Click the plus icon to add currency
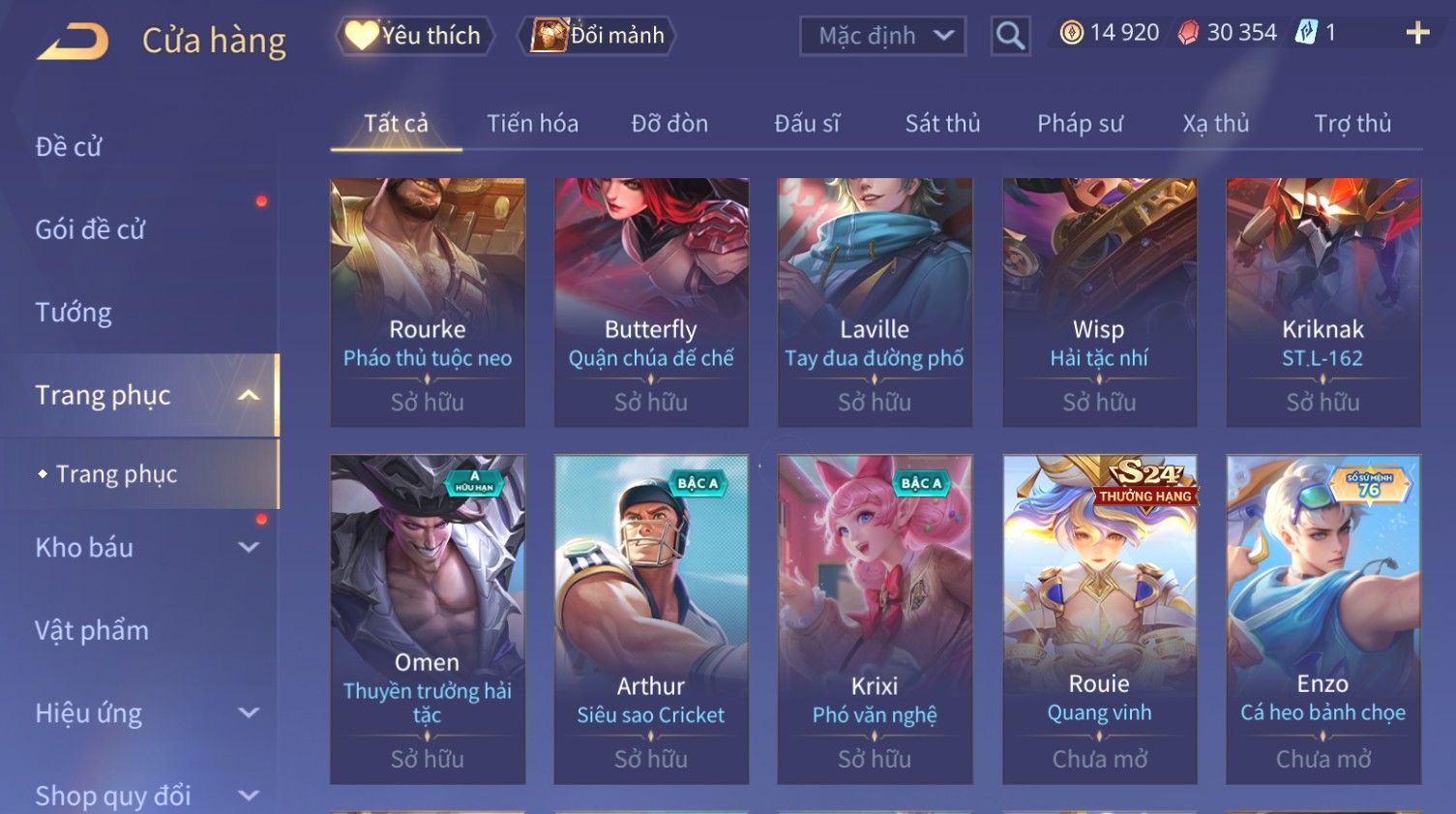 (1417, 33)
